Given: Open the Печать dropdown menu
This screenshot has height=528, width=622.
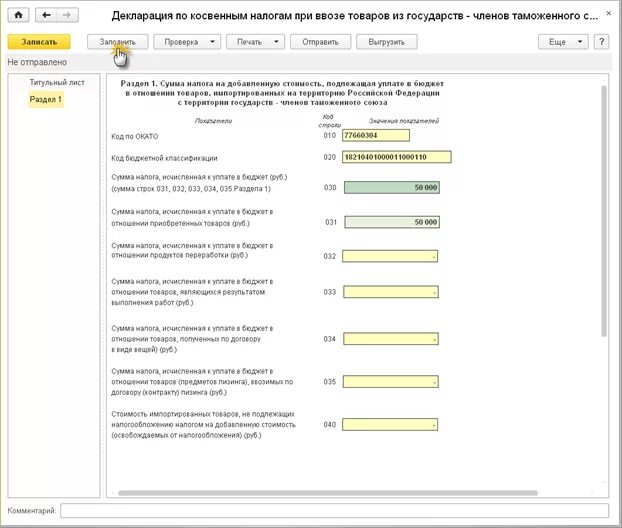Looking at the screenshot, I should point(255,42).
